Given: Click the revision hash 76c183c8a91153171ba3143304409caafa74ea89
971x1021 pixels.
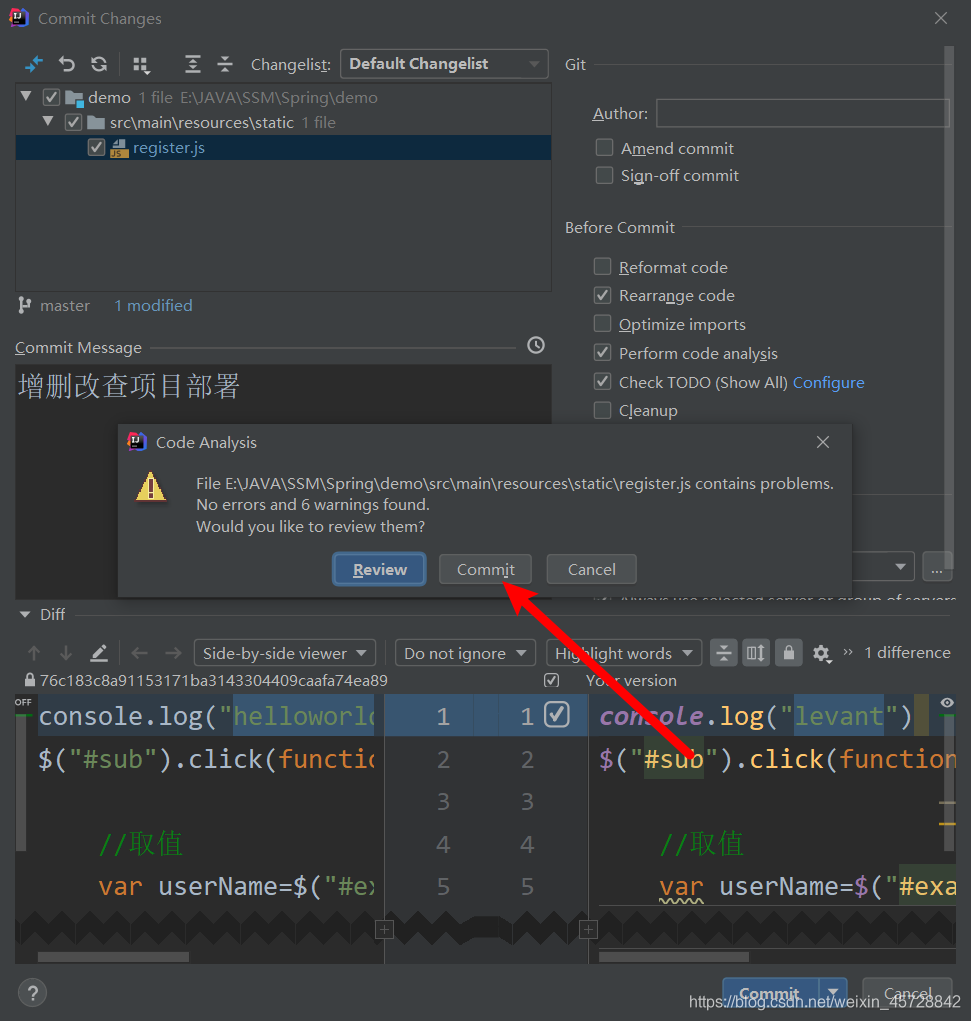Looking at the screenshot, I should [x=214, y=680].
